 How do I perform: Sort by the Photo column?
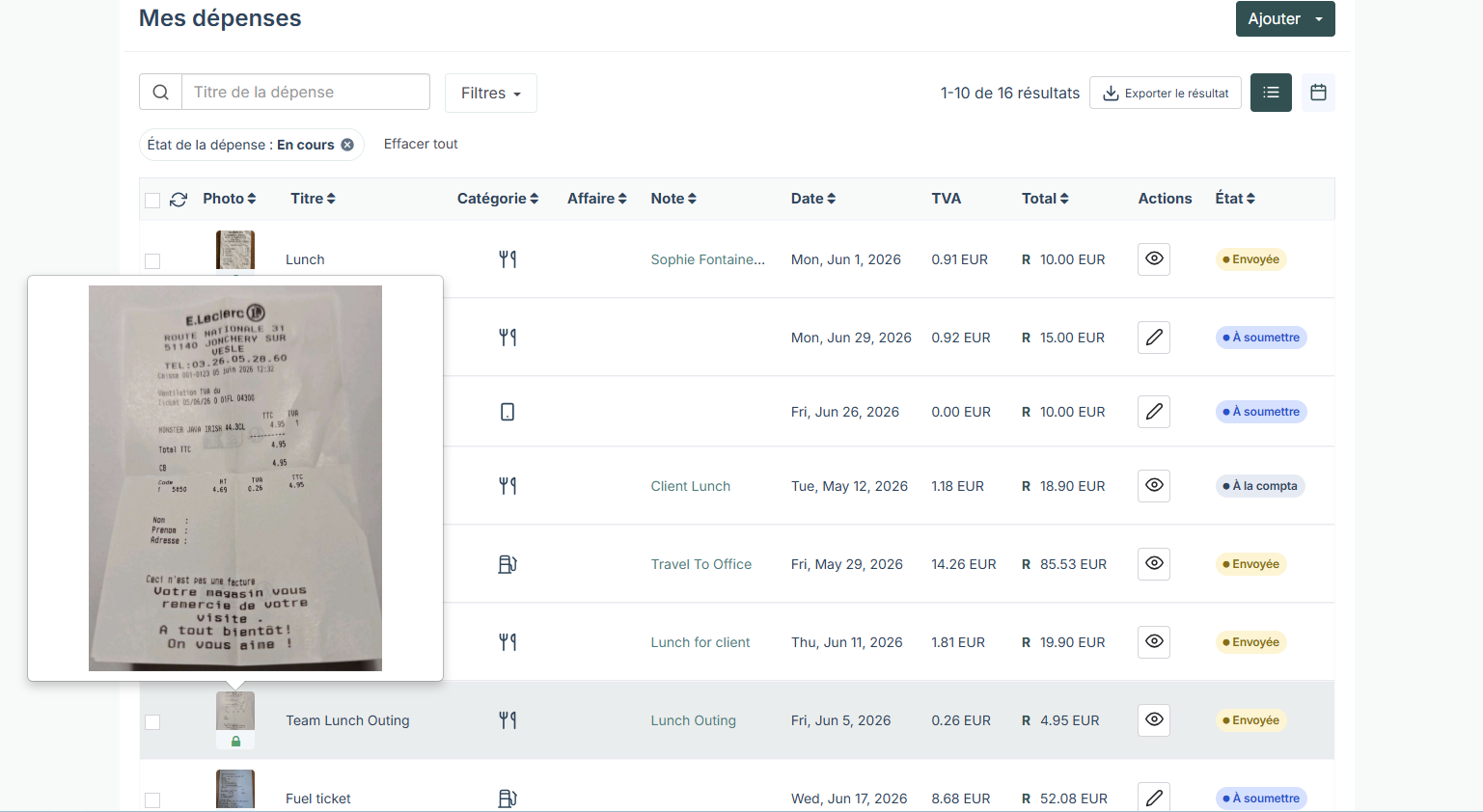pyautogui.click(x=230, y=199)
